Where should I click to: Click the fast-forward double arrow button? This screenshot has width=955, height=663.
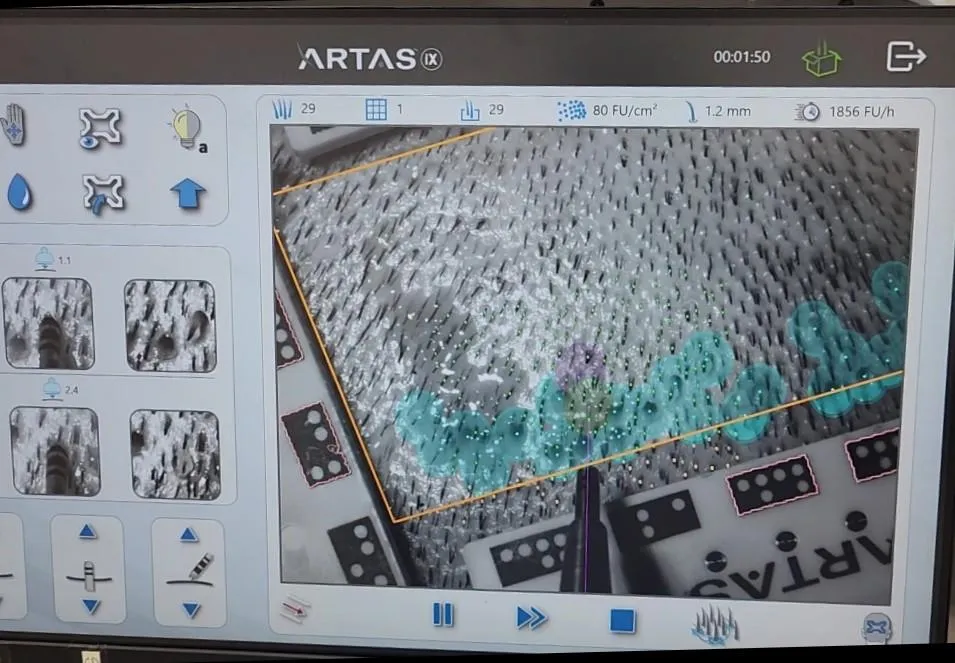point(532,618)
